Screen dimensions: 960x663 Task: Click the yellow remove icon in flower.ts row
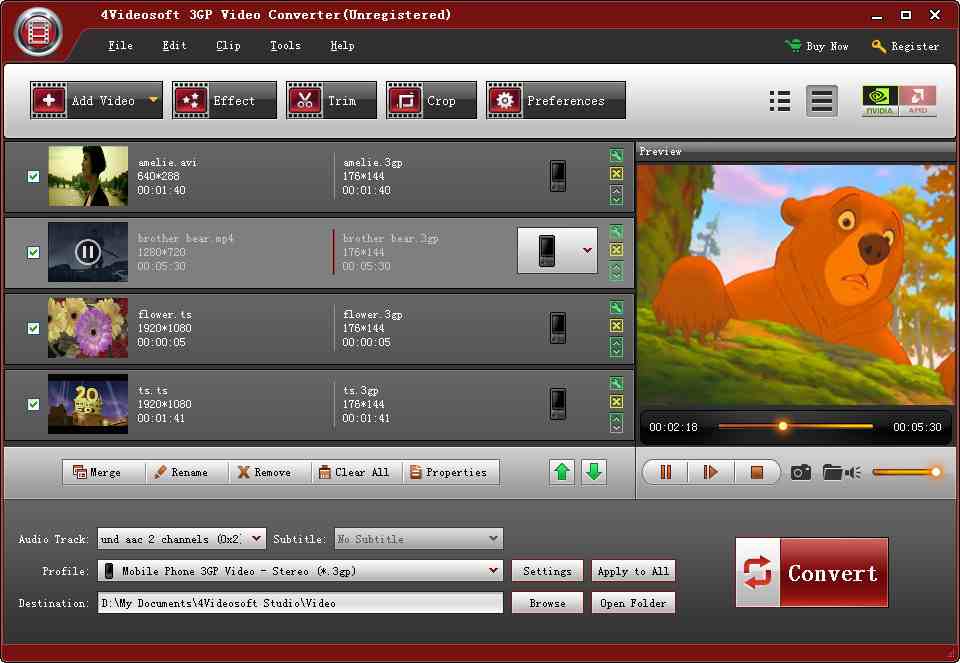[x=617, y=326]
